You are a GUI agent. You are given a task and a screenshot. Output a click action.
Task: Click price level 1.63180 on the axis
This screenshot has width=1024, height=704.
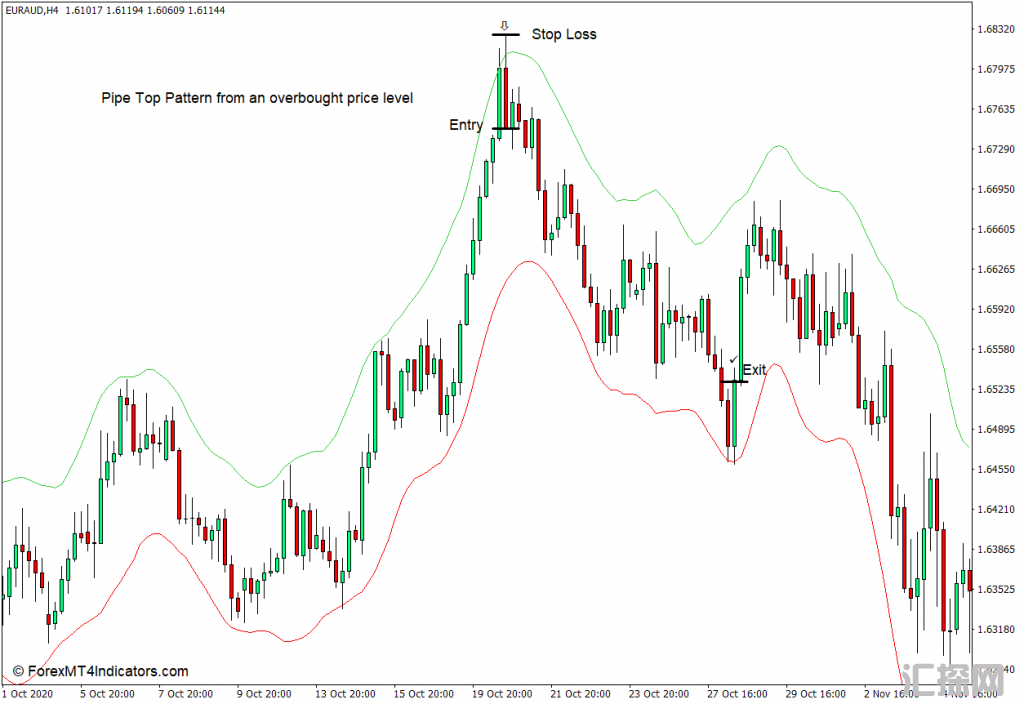996,630
